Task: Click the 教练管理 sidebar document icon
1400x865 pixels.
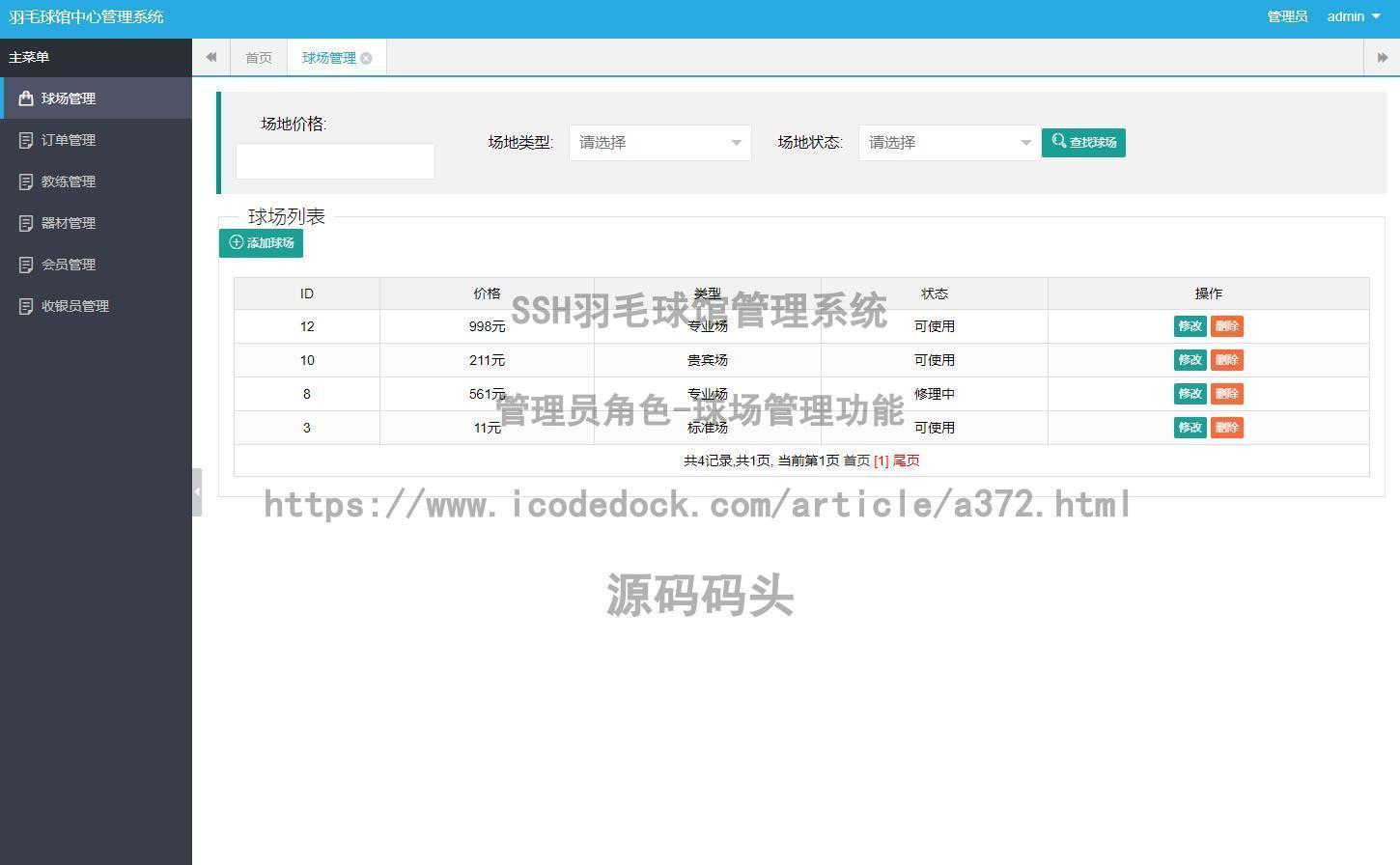Action: point(26,181)
